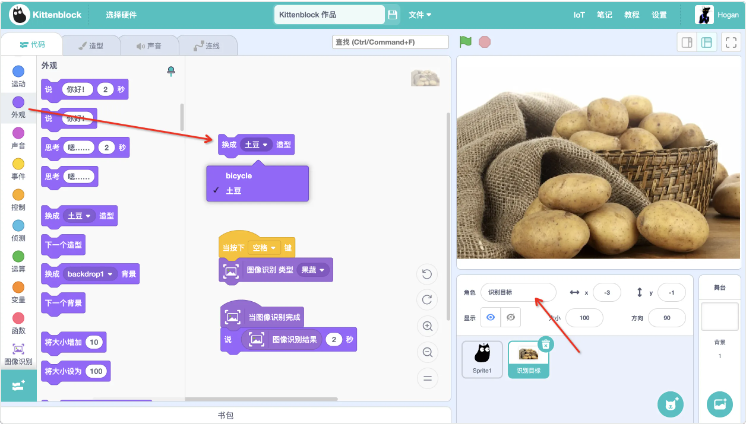Open the IoT link in the header

[579, 15]
